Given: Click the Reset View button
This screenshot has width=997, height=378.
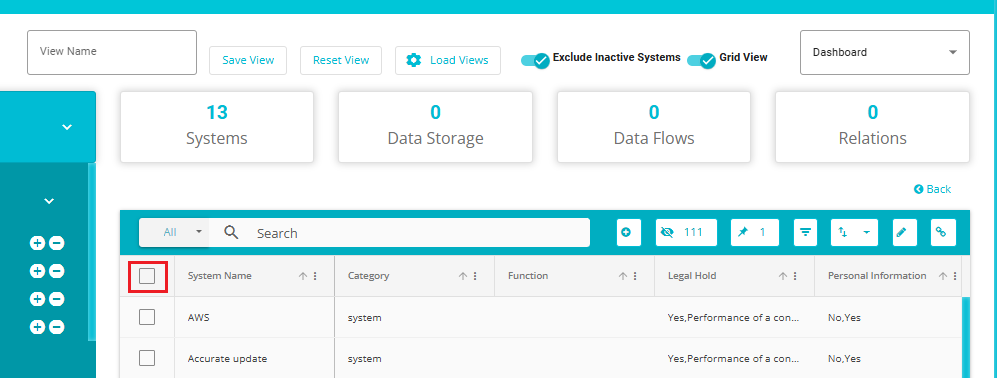Looking at the screenshot, I should click(341, 60).
